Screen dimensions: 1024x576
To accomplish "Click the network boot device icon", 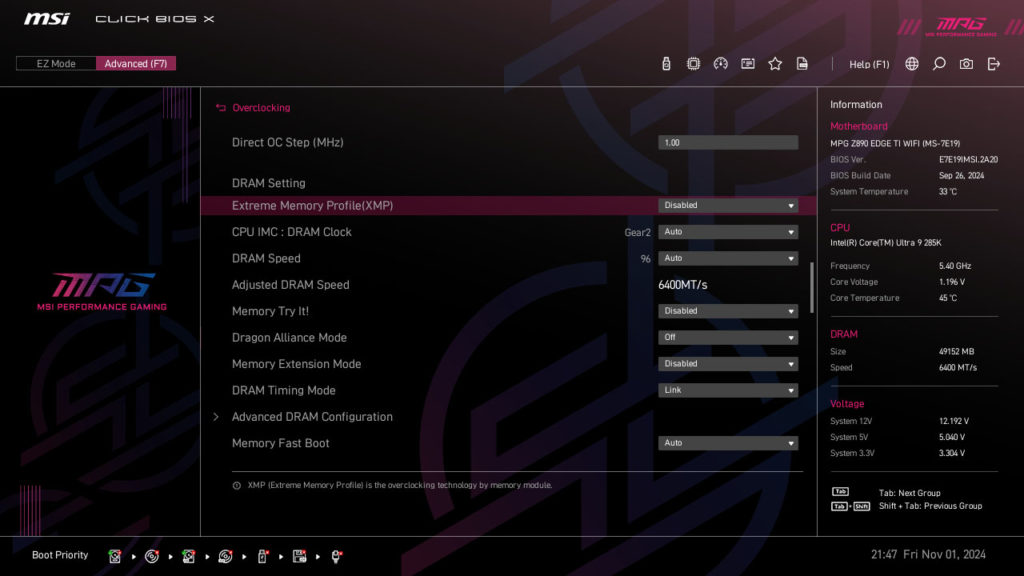I will pos(337,555).
